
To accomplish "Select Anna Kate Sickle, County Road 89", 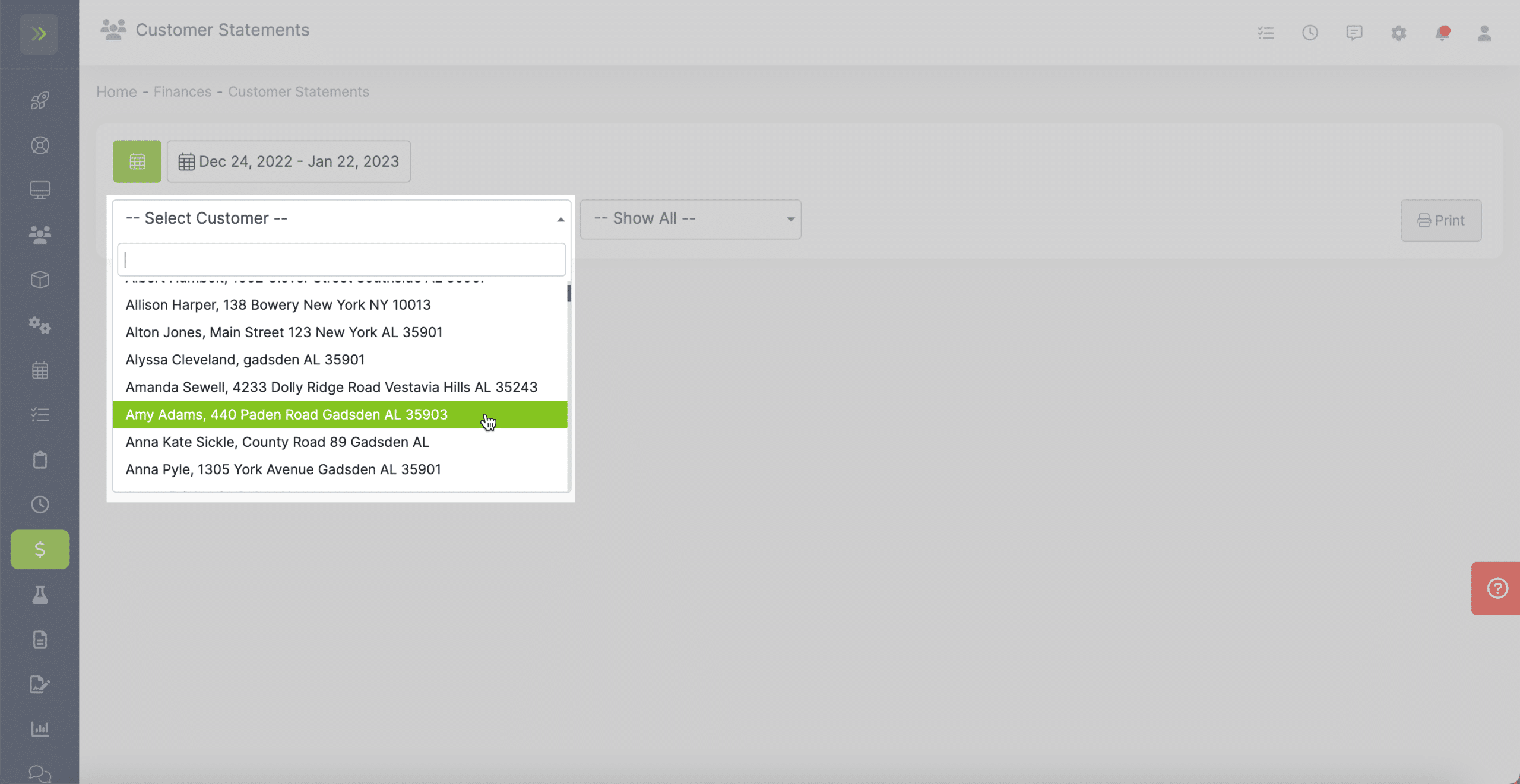I will point(340,442).
